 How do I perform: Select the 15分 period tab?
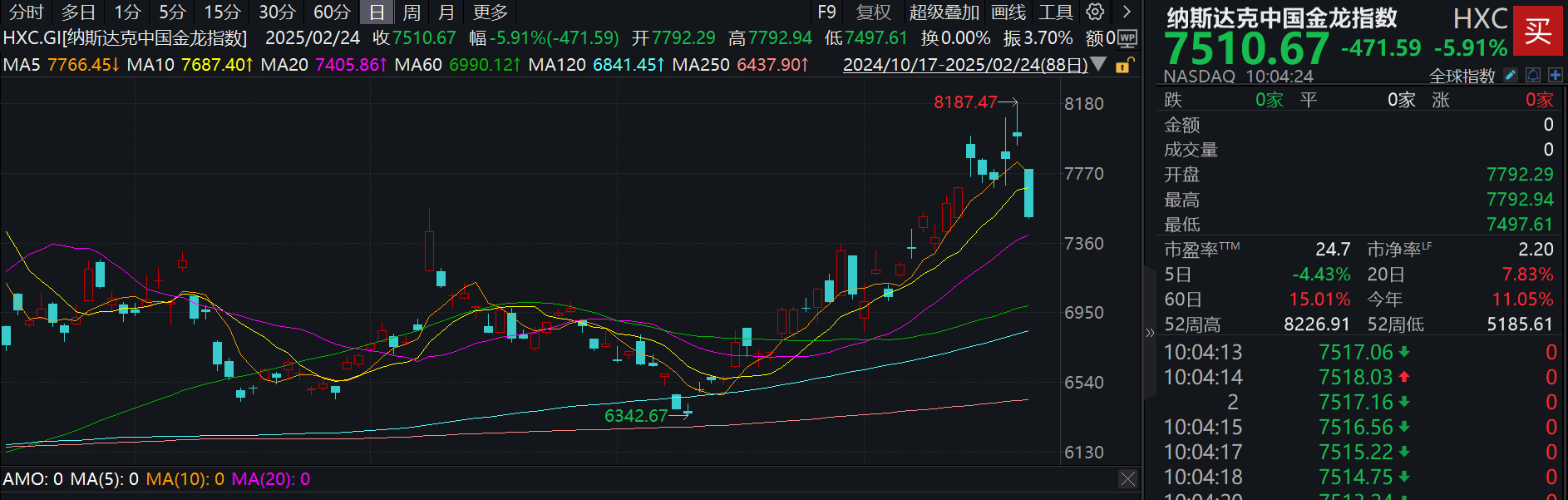point(222,12)
